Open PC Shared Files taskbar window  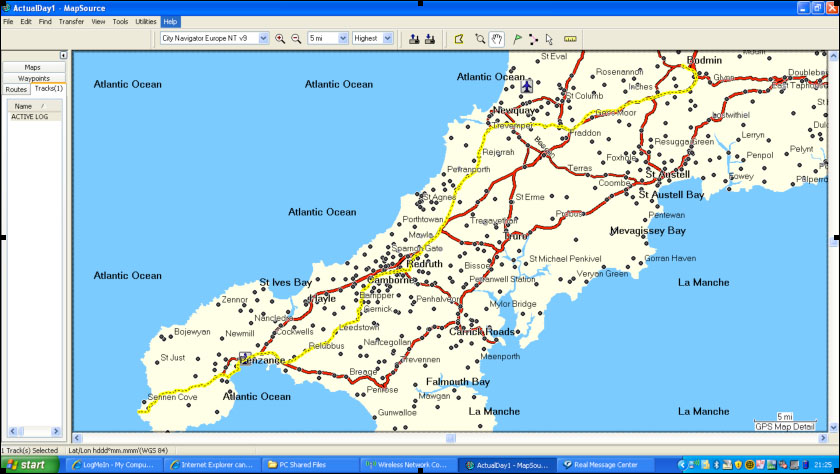[x=311, y=465]
